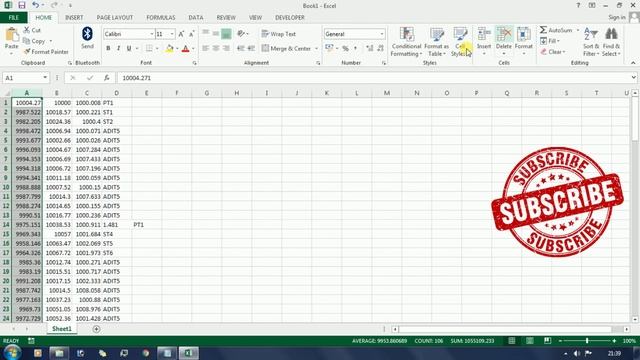
Task: Click the Save icon in quick access toolbar
Action: (22, 5)
